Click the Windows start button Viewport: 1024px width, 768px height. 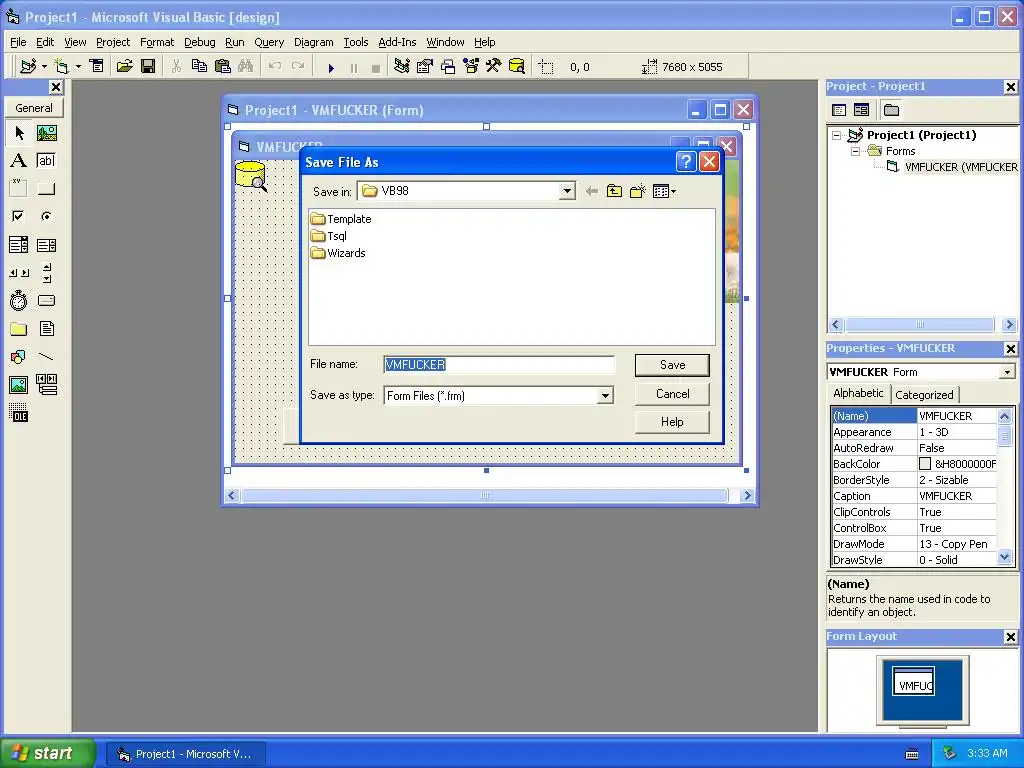tap(47, 753)
